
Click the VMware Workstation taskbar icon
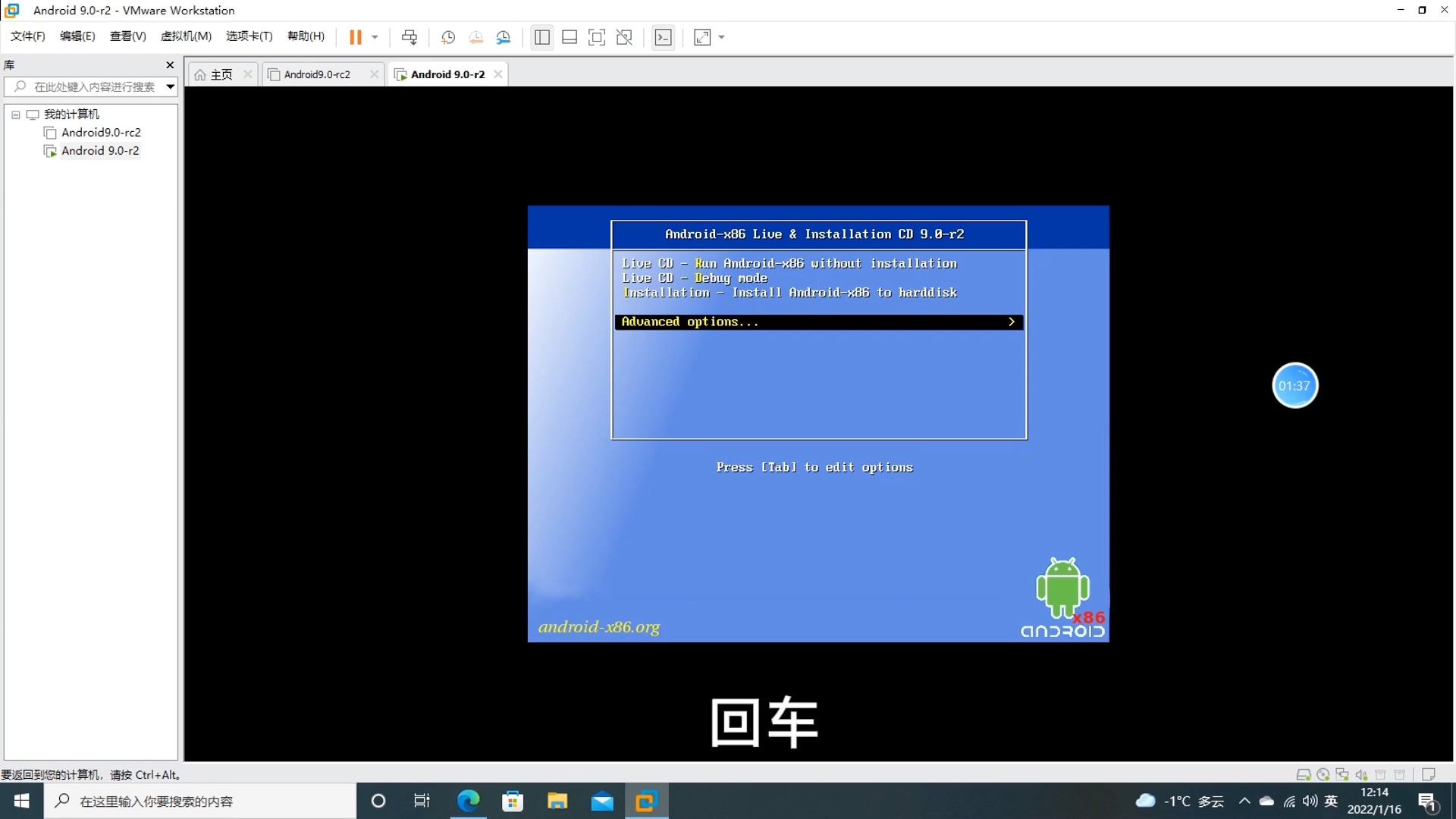646,801
